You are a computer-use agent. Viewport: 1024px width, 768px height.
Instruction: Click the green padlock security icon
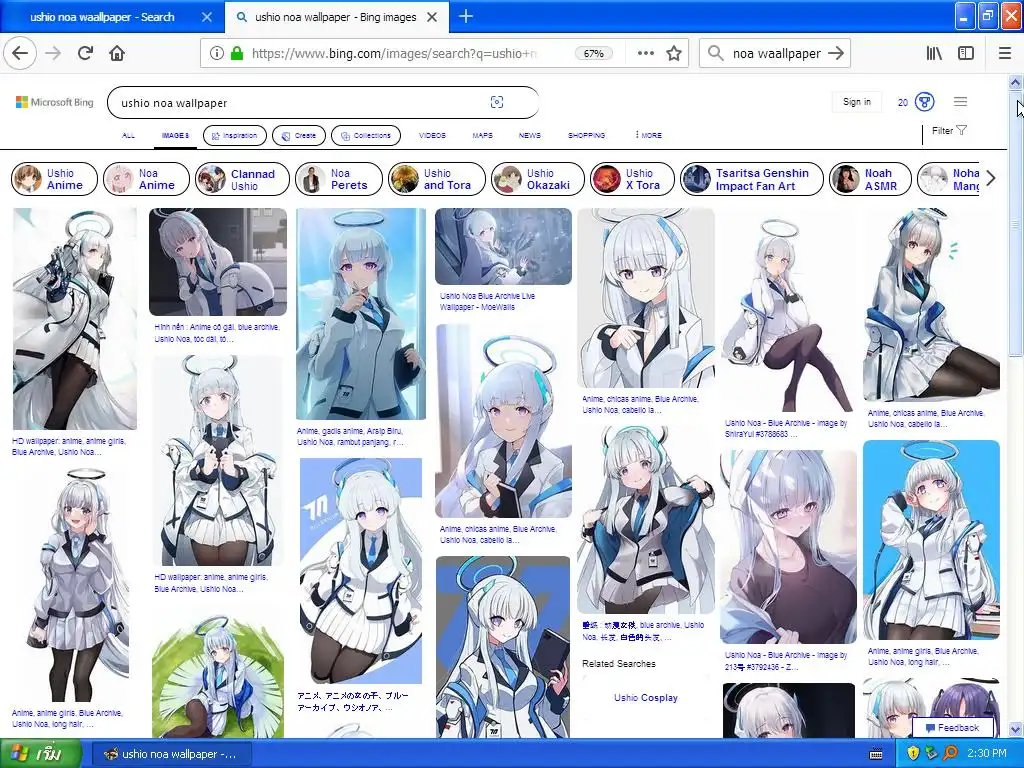coord(237,53)
